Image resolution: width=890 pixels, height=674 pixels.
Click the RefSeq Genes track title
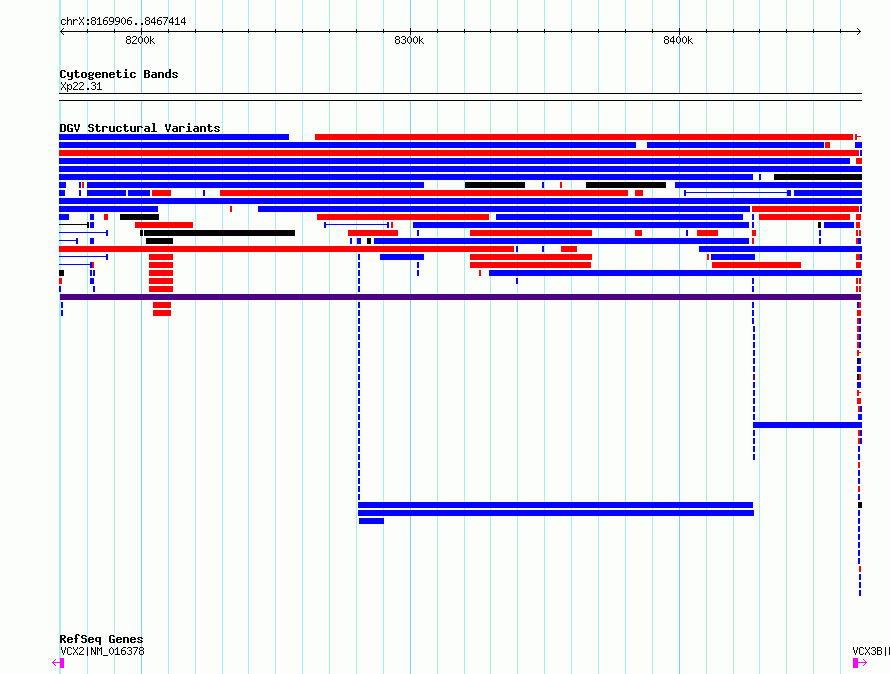pyautogui.click(x=101, y=639)
